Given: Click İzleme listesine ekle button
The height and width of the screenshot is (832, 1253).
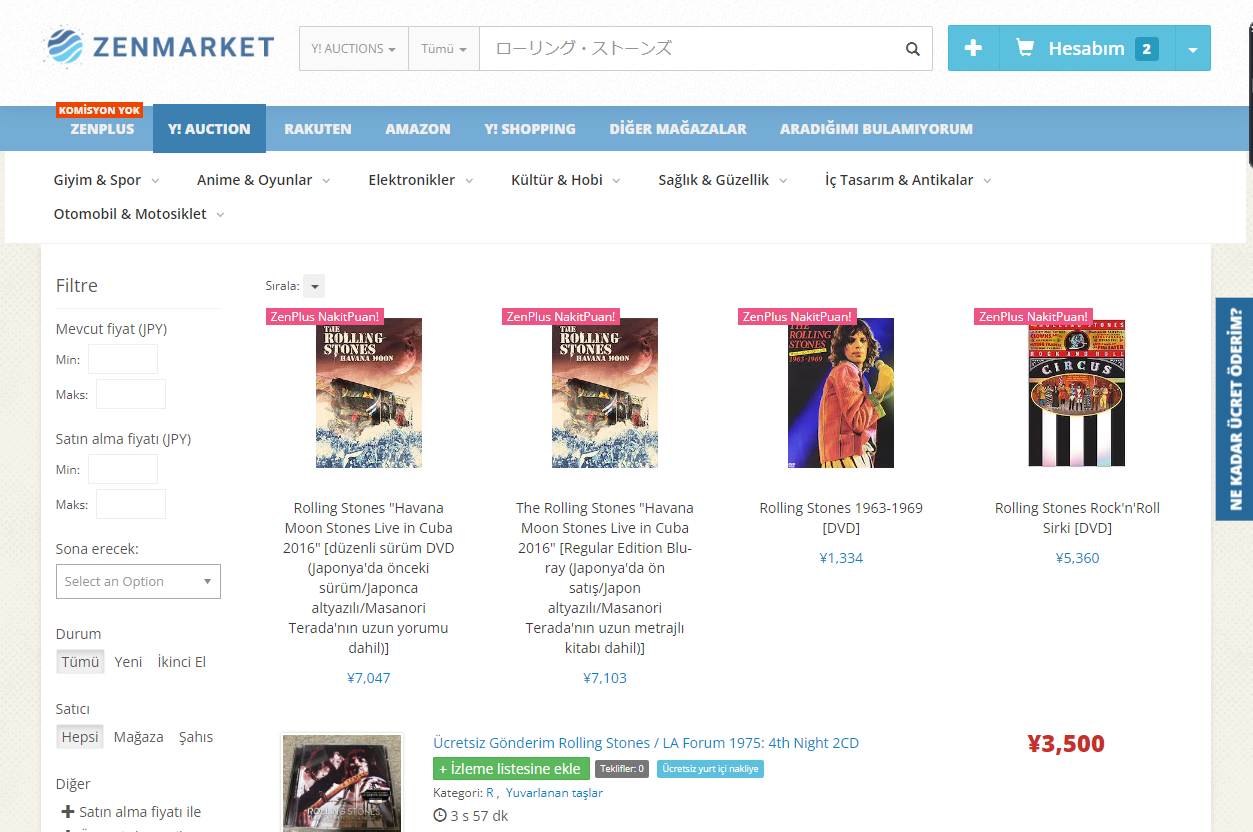Looking at the screenshot, I should pos(511,769).
